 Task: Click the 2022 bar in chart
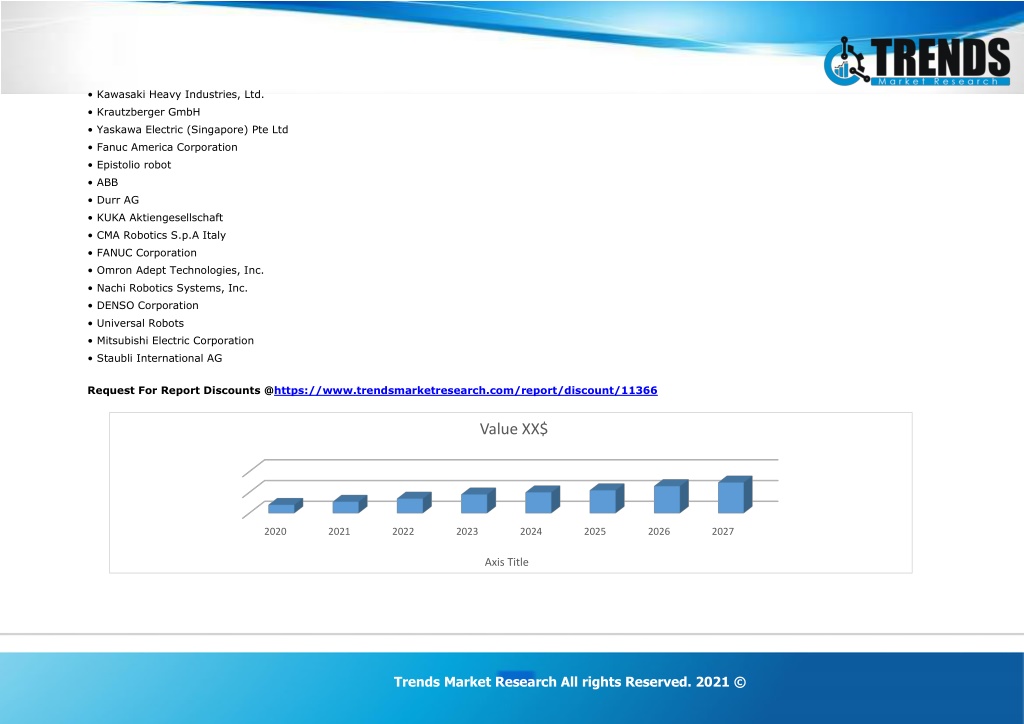click(414, 503)
